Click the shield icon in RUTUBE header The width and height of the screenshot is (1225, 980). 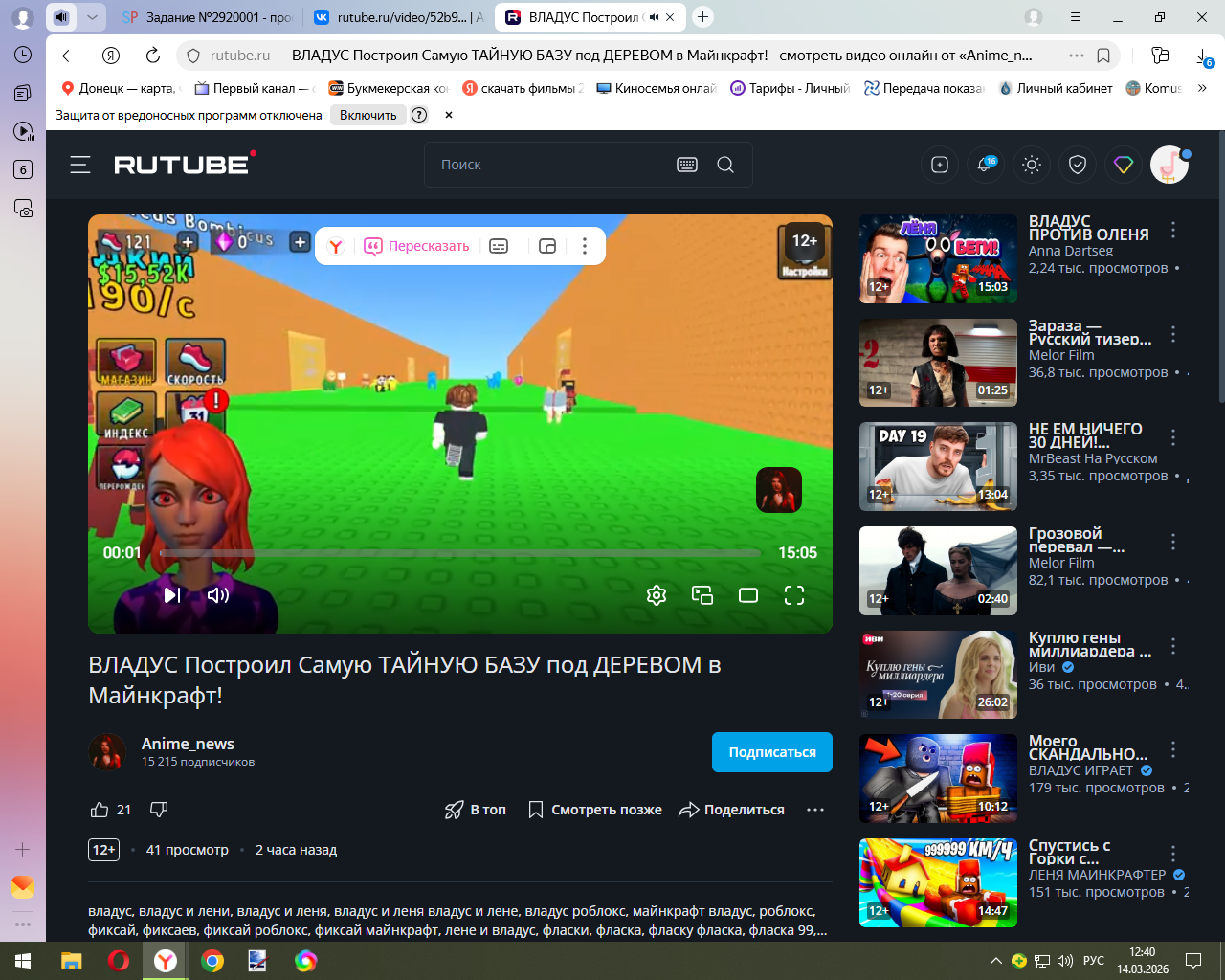point(1078,165)
